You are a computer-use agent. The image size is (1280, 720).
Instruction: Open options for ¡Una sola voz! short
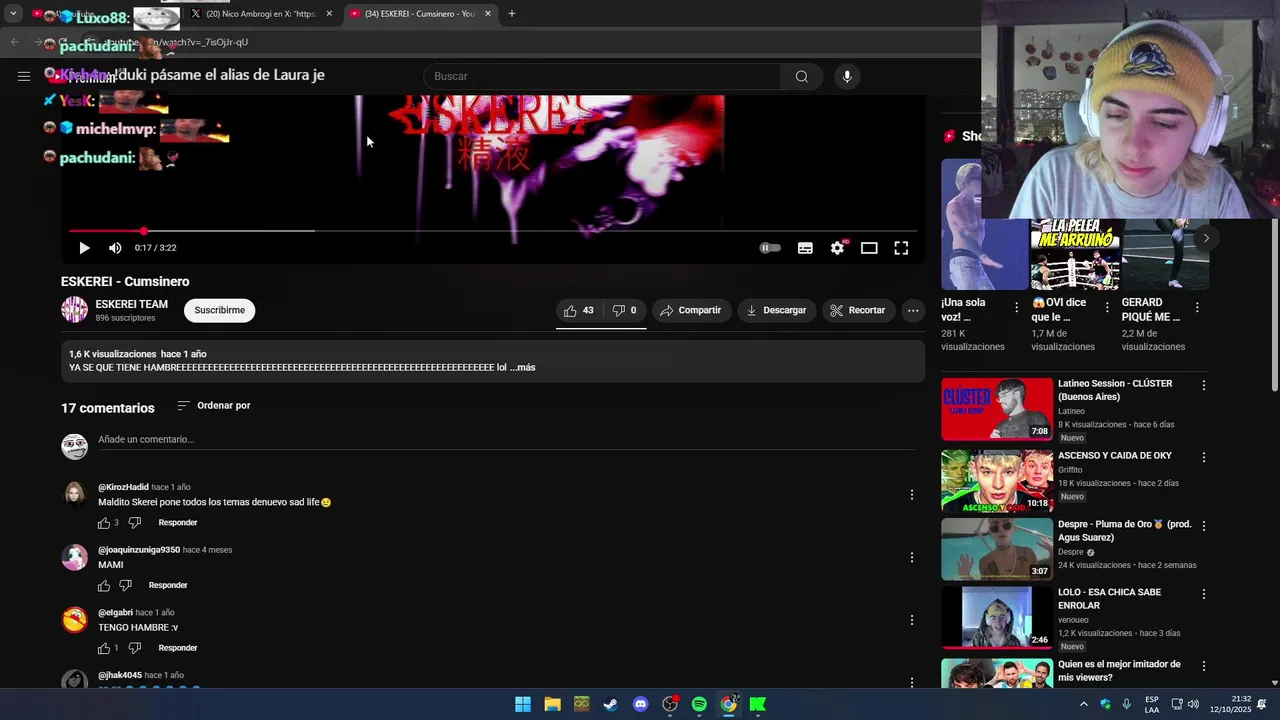[1016, 308]
